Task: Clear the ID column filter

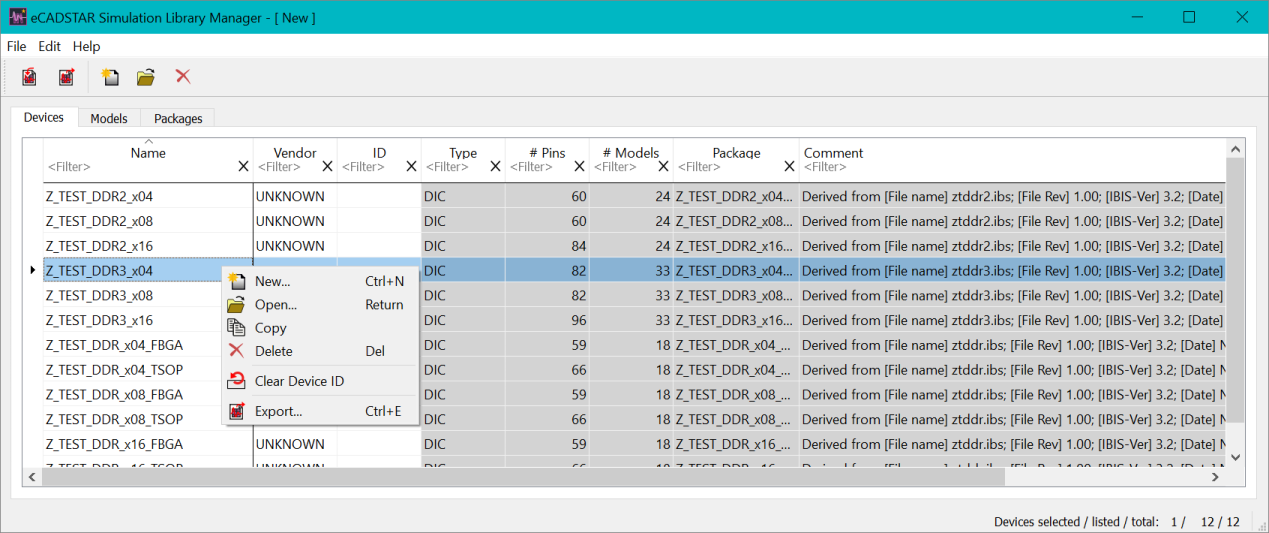Action: (x=411, y=167)
